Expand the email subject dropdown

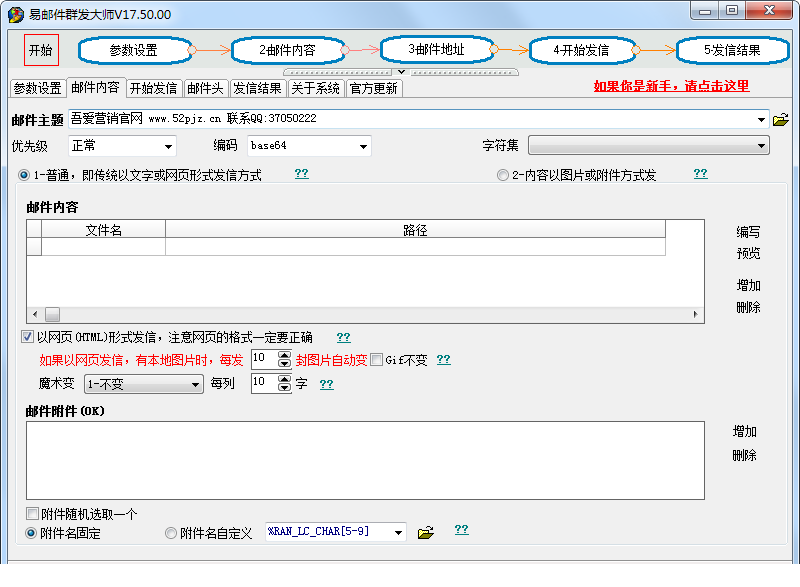(x=761, y=120)
